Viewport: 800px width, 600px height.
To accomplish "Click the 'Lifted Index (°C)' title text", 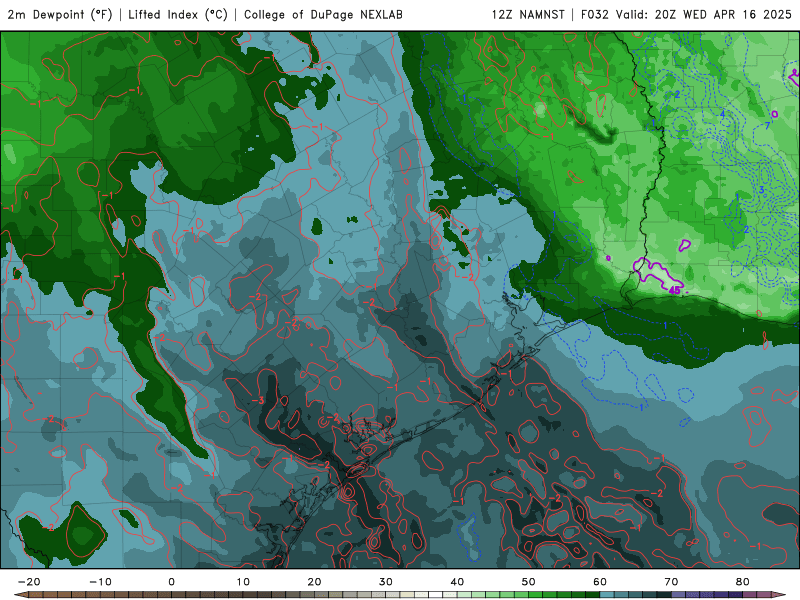I will [x=178, y=15].
